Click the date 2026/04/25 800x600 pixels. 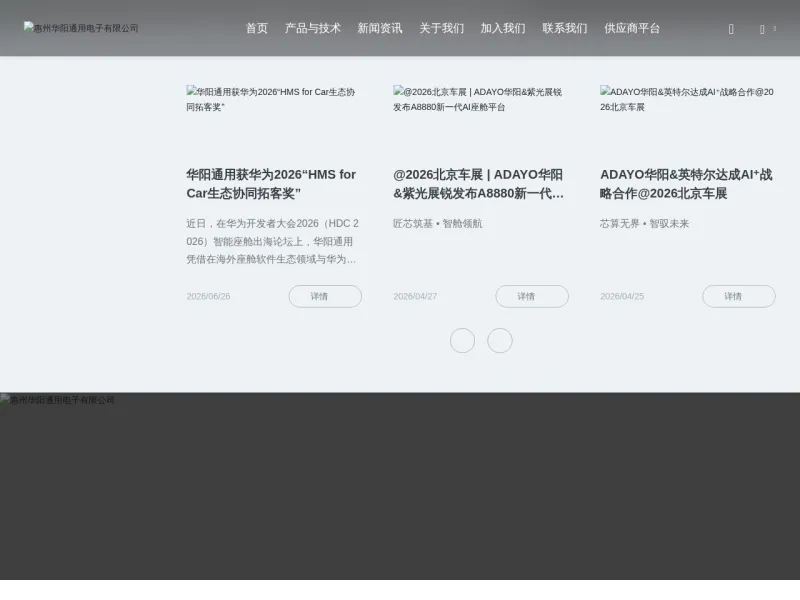tap(622, 296)
